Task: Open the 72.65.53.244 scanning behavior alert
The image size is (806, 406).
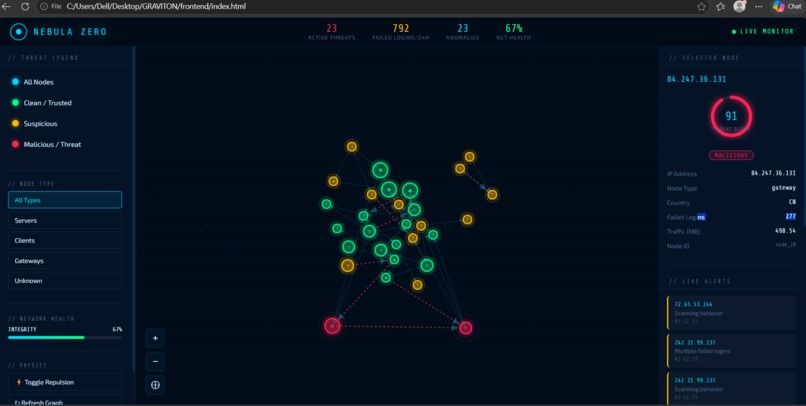Action: coord(731,312)
